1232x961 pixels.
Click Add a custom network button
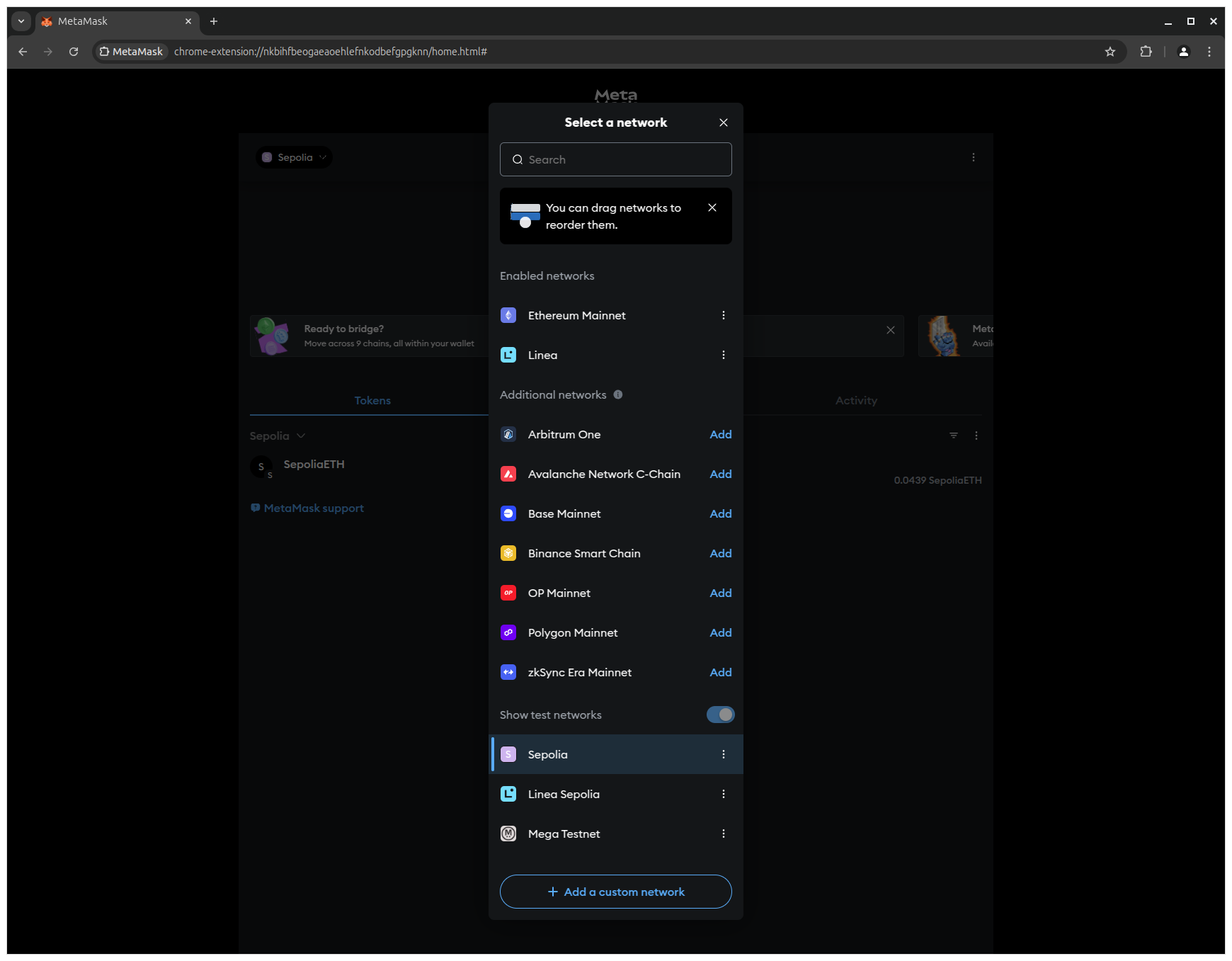(x=616, y=892)
